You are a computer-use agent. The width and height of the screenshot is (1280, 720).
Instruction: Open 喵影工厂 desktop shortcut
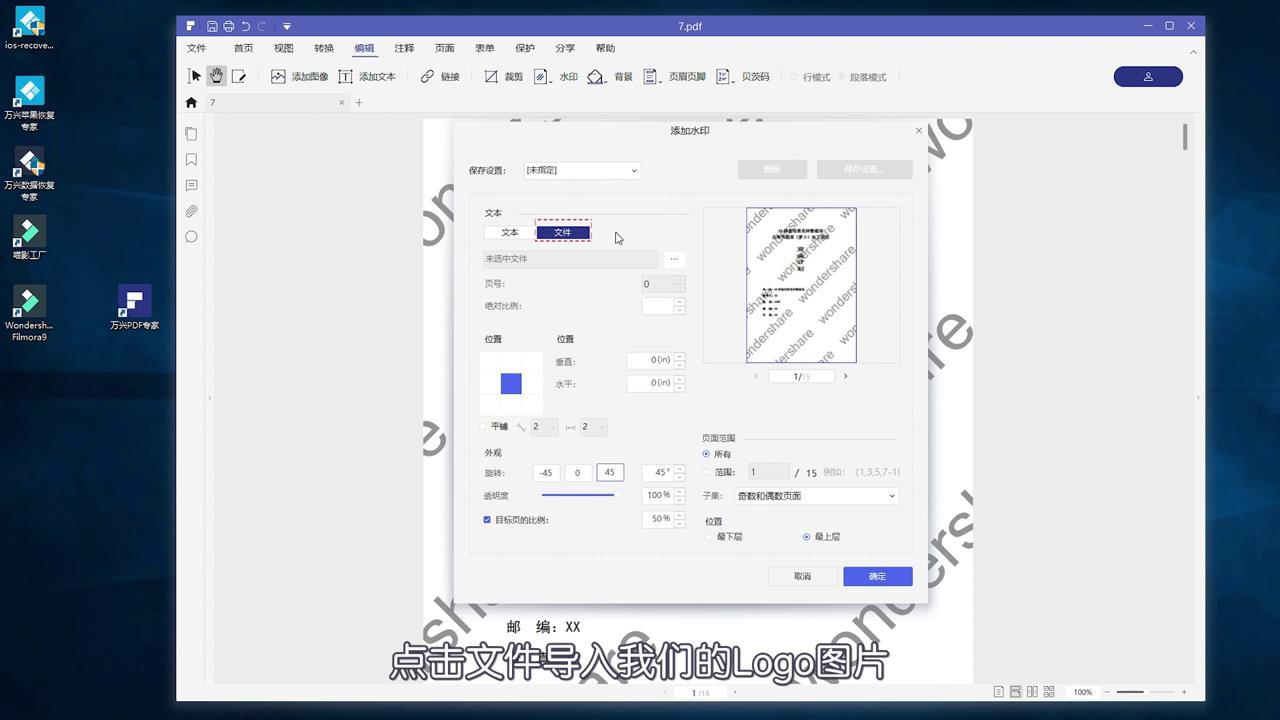(29, 238)
